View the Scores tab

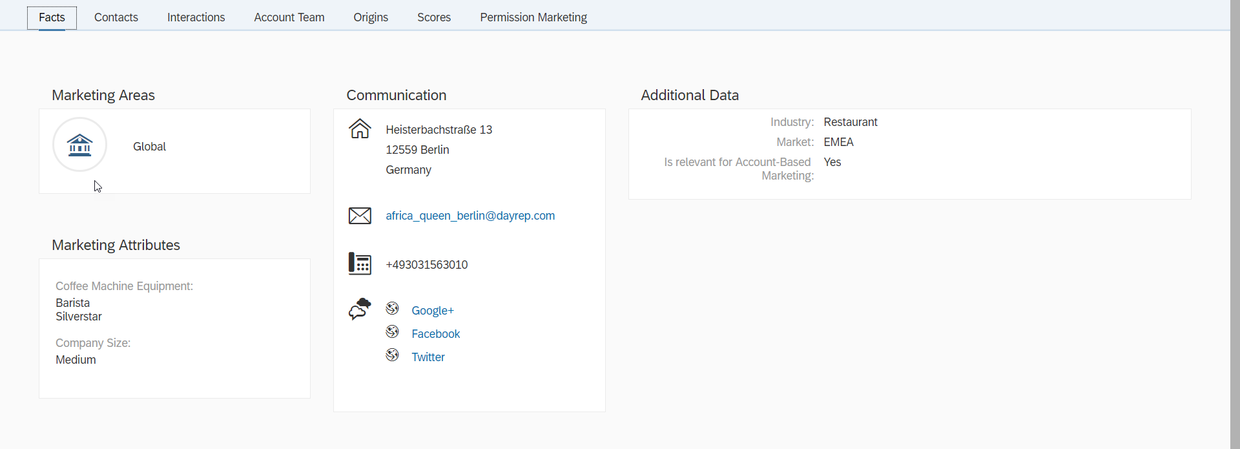click(434, 17)
